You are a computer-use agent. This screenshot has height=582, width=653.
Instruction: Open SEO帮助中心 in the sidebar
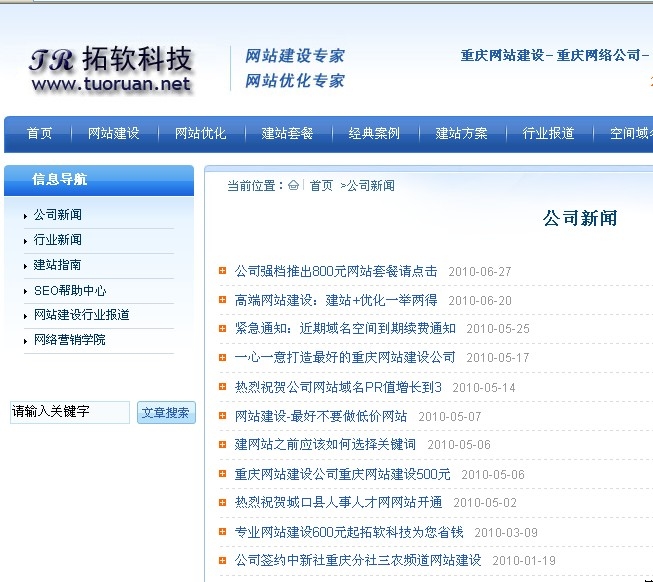click(69, 291)
